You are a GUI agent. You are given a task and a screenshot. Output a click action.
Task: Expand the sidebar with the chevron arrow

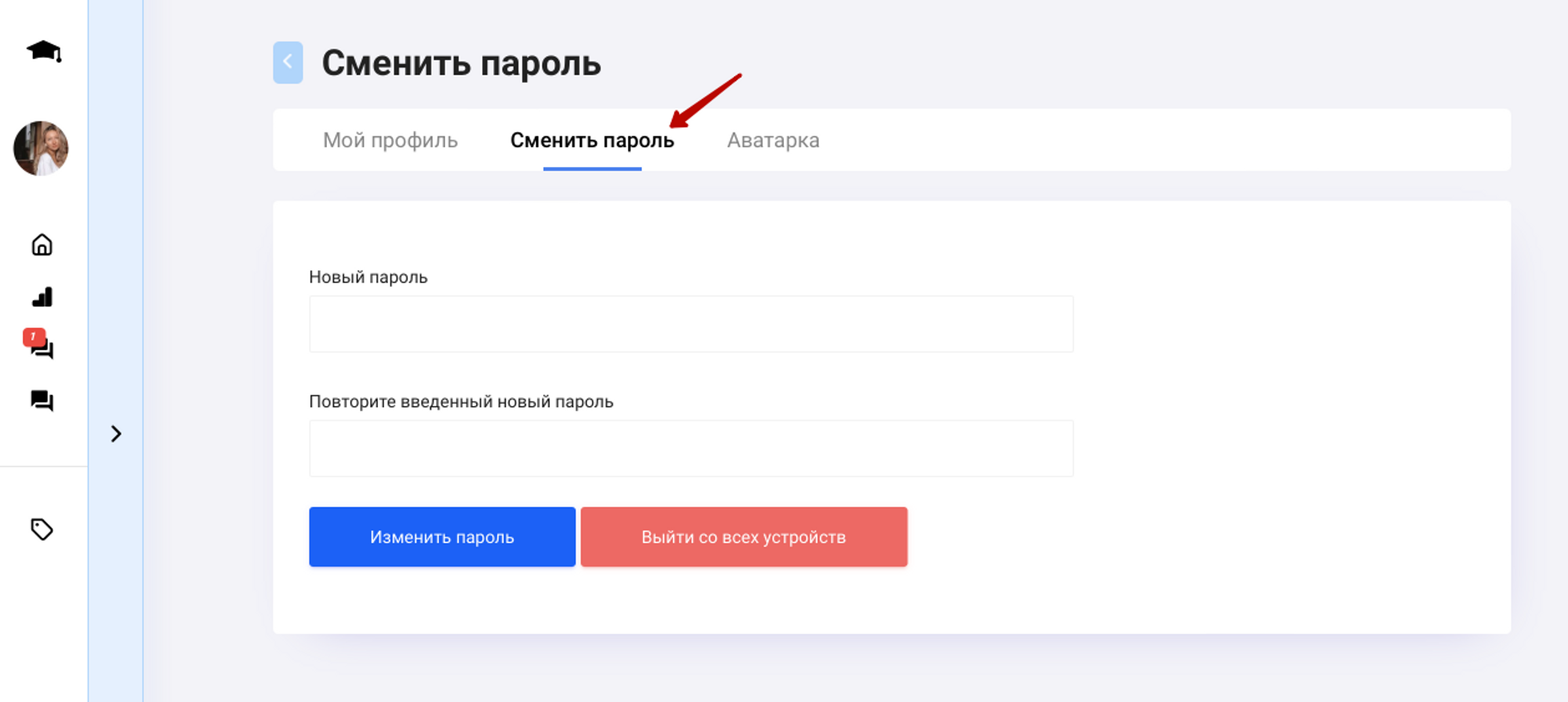click(x=116, y=434)
